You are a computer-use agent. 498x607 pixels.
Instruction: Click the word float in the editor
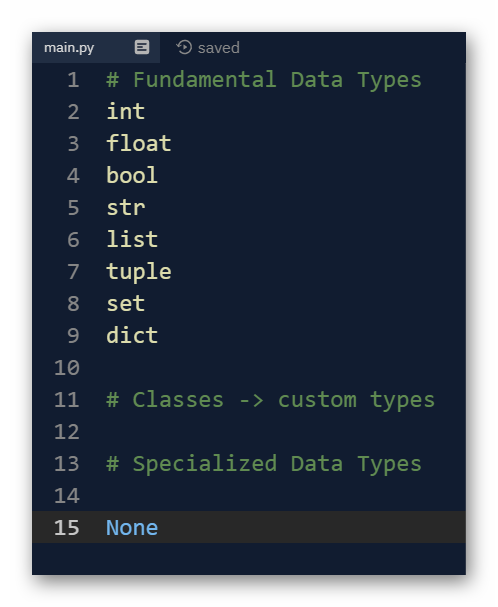tap(139, 144)
